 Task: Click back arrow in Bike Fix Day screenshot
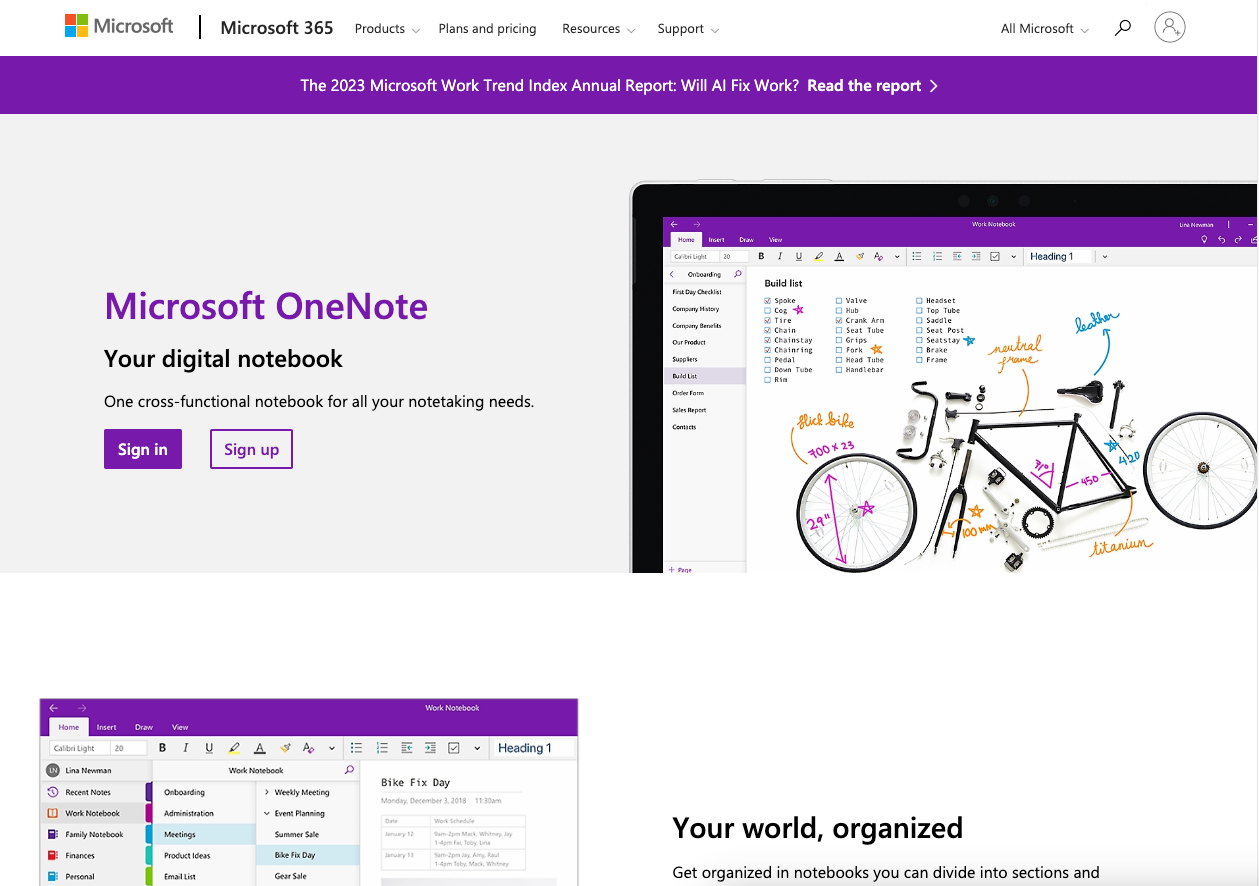[x=54, y=708]
